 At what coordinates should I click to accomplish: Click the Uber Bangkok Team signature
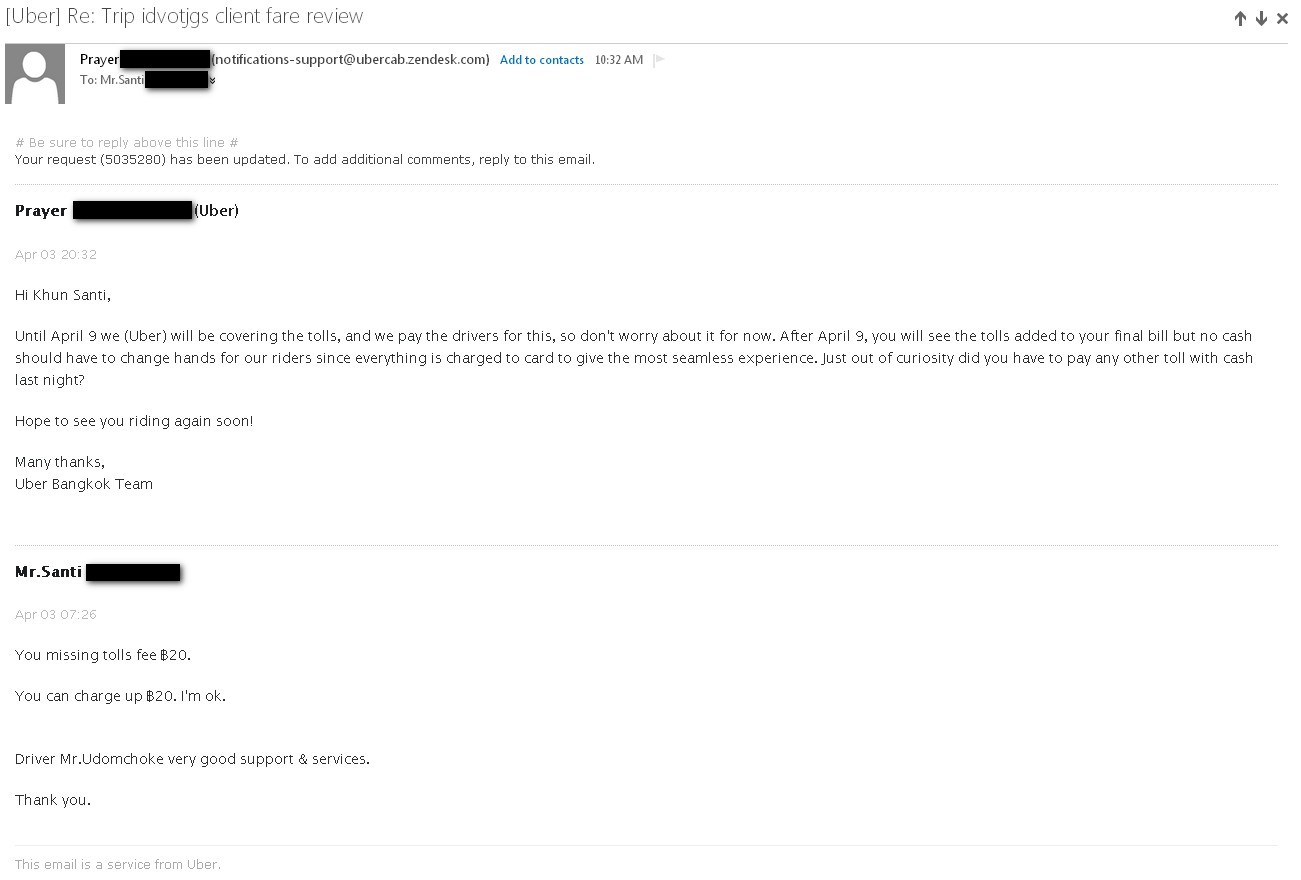point(84,484)
